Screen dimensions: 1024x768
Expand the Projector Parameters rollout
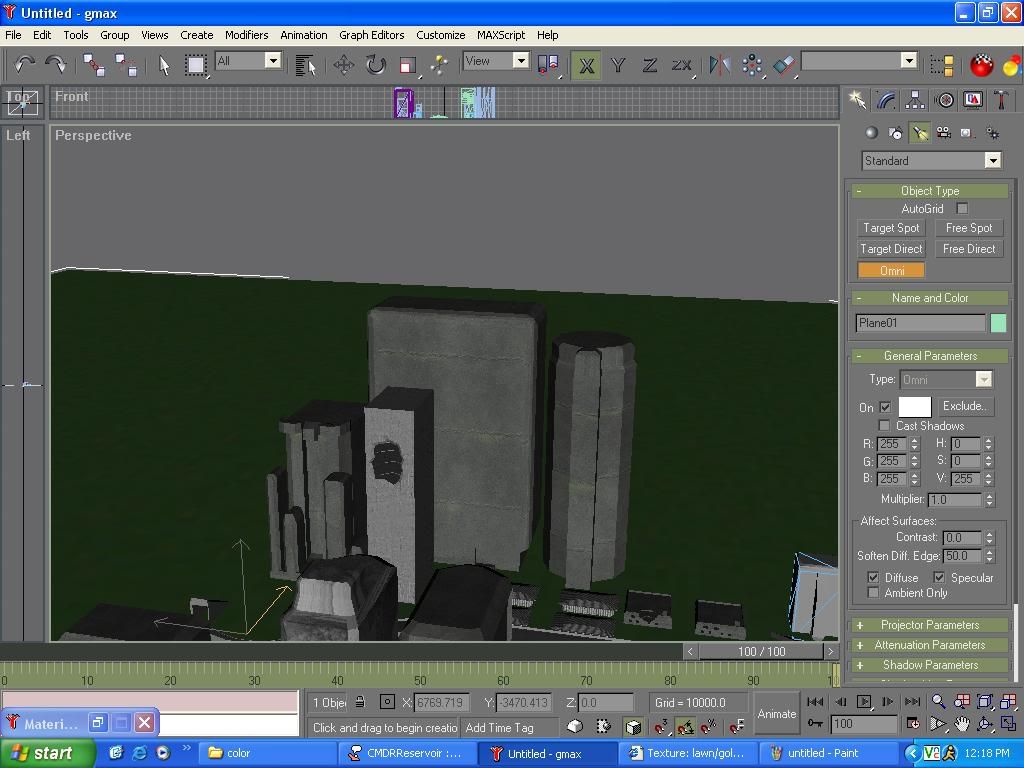930,625
